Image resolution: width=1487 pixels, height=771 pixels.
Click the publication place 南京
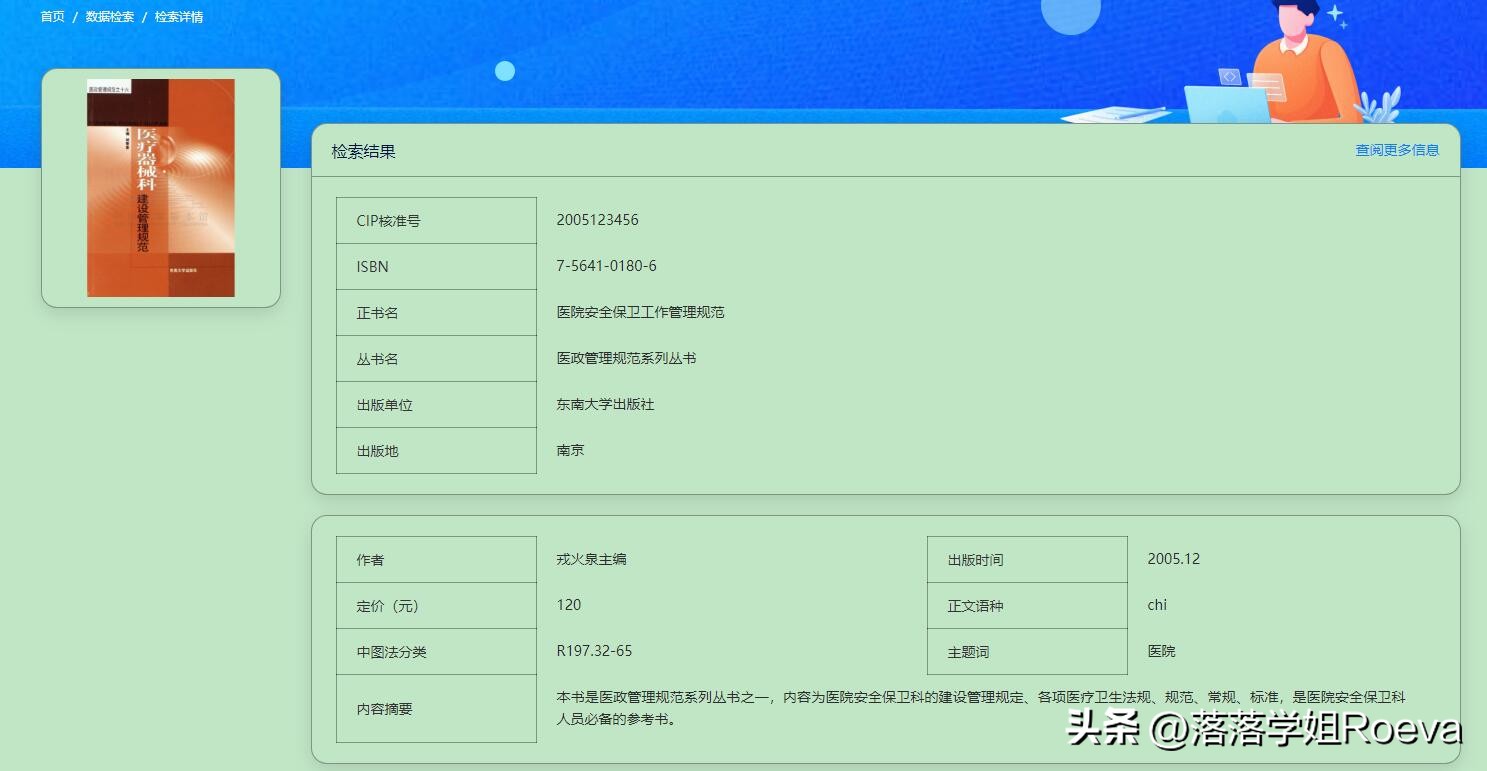[x=569, y=450]
